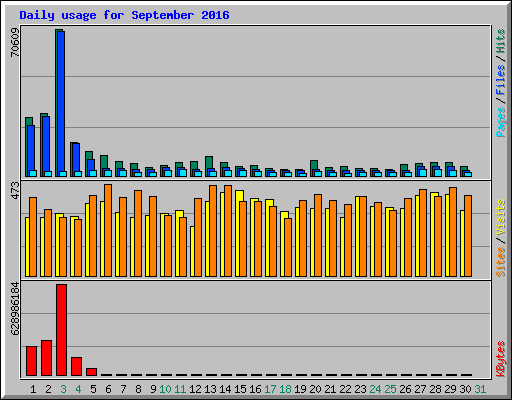Click day label 27 on the x-axis
Screen dimensions: 512x400
tap(420, 389)
